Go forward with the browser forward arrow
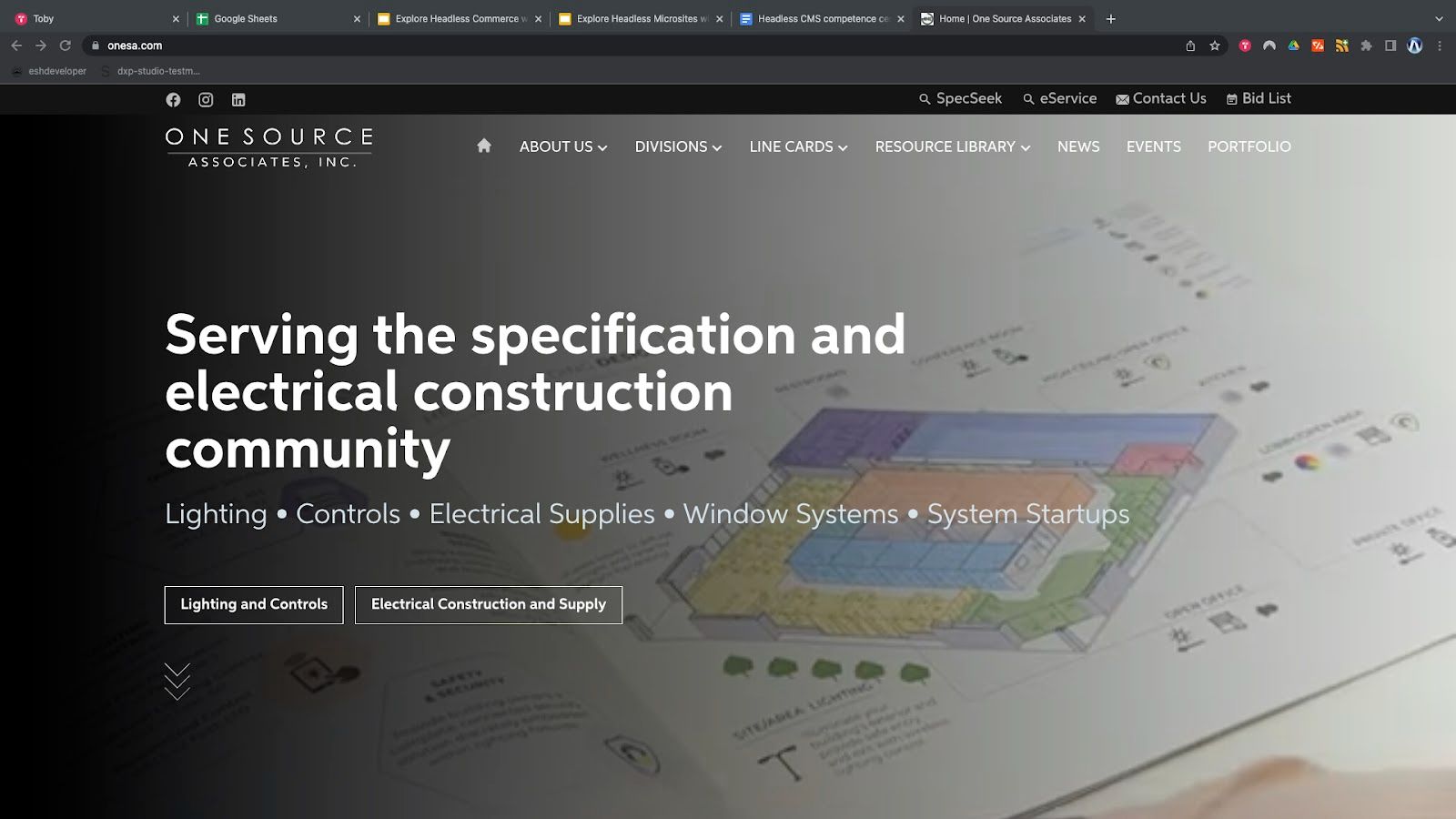 pyautogui.click(x=41, y=45)
